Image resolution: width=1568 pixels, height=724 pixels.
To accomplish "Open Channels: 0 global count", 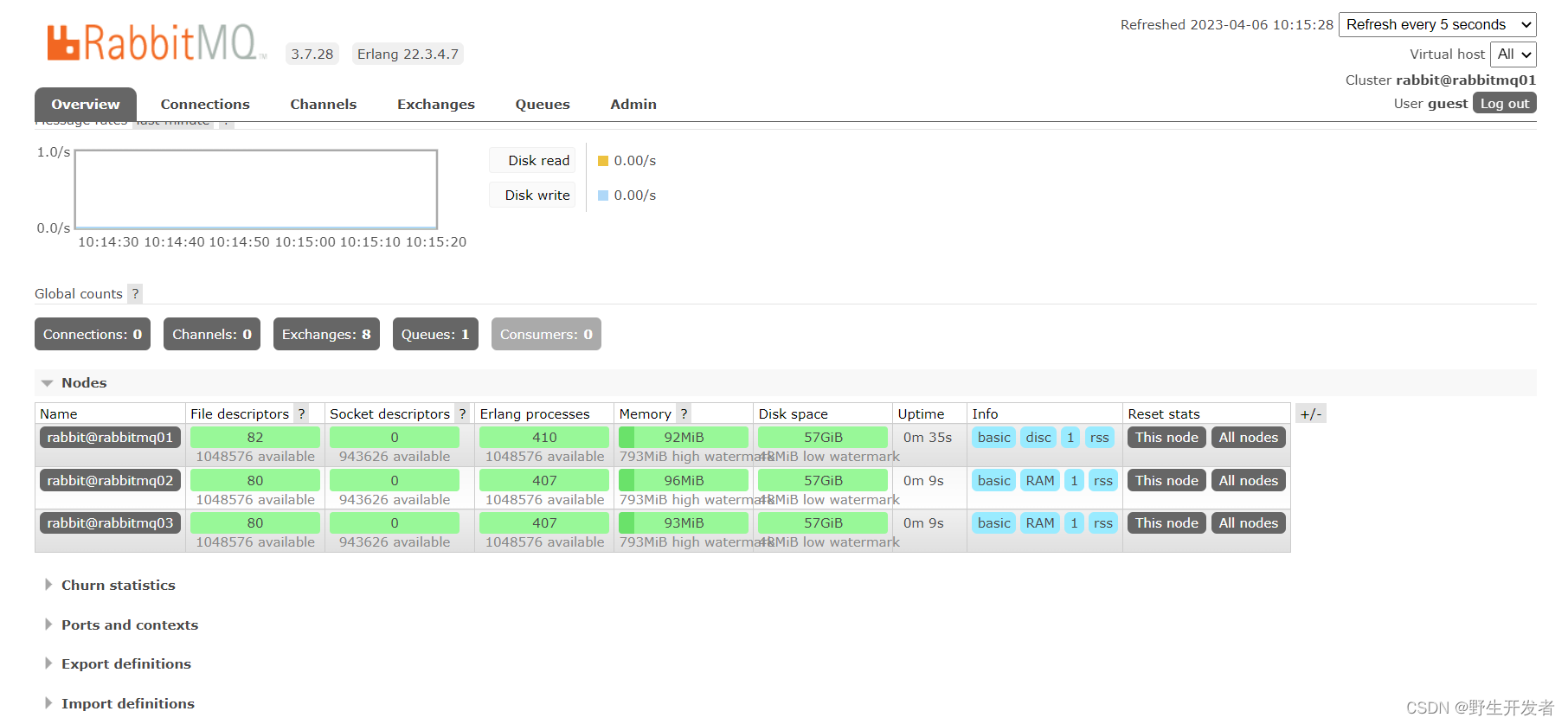I will [x=212, y=335].
